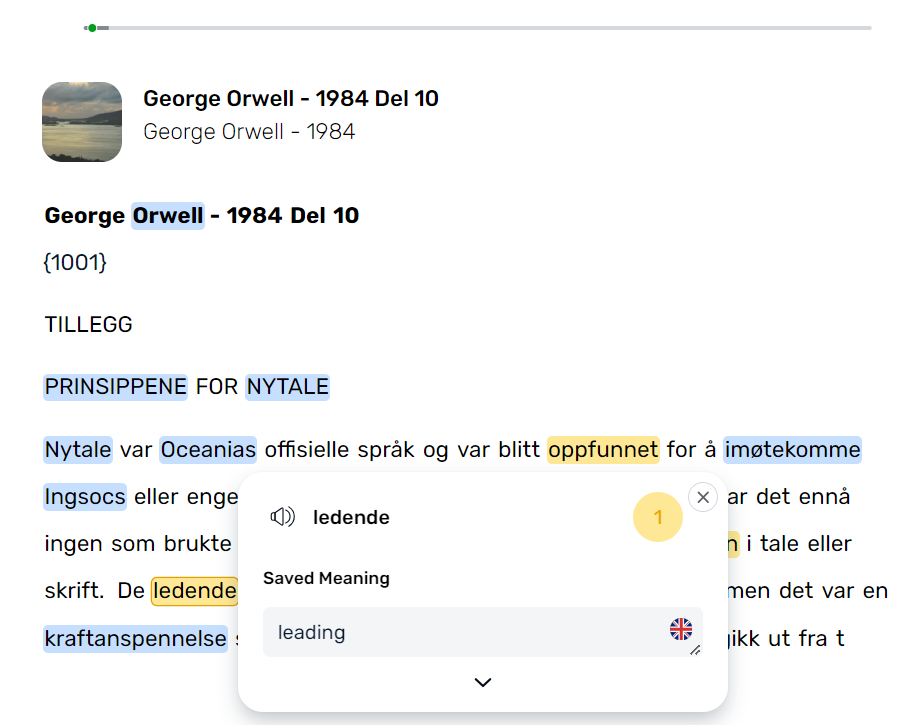Screen dimensions: 921x725
Task: Select the highlighted word NYTALE
Action: [287, 387]
